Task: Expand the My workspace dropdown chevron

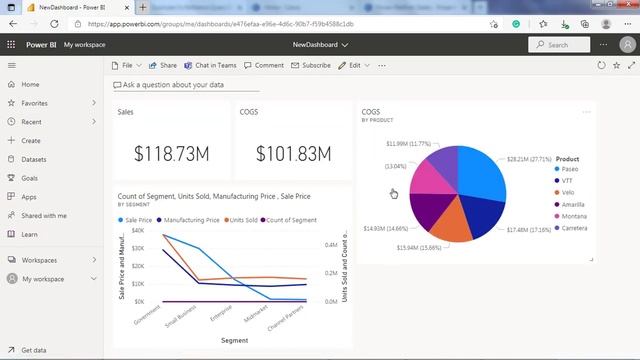Action: coord(93,279)
